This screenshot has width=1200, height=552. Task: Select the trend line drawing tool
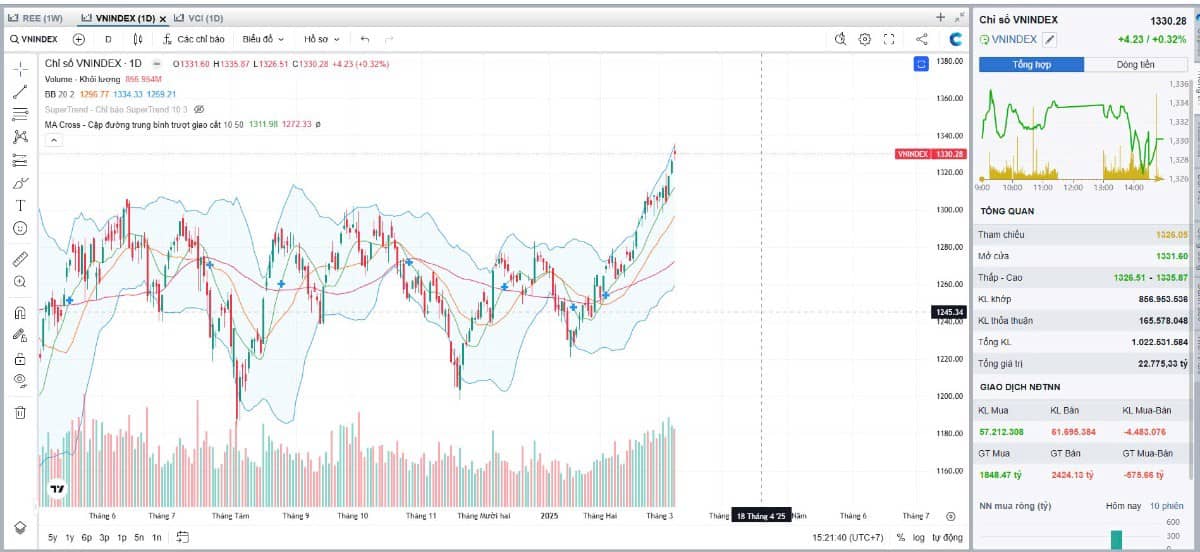click(x=20, y=91)
